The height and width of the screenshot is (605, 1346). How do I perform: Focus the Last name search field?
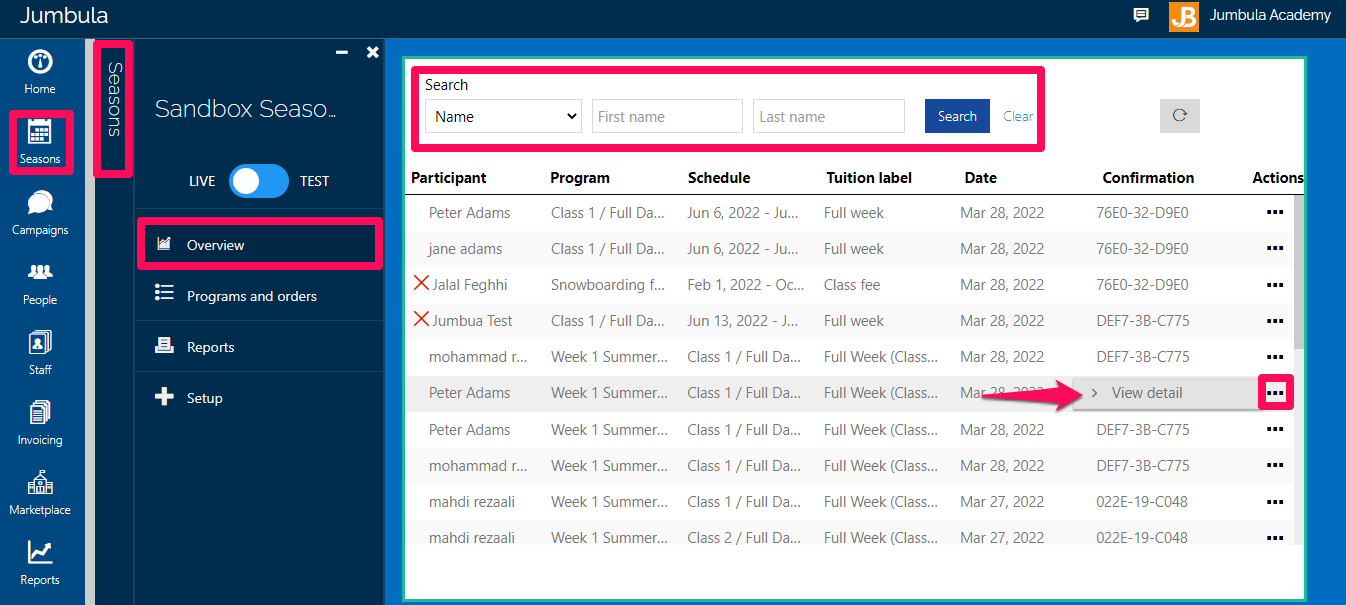(829, 116)
